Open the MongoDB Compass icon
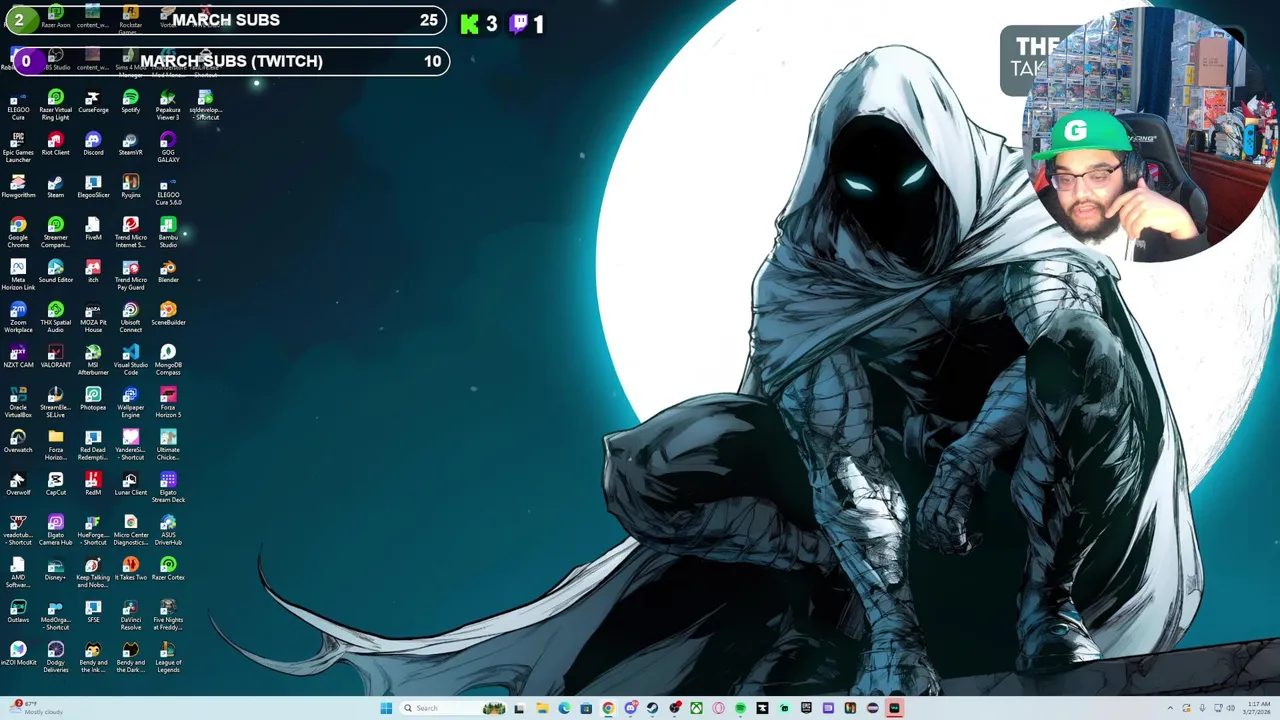 (x=168, y=361)
